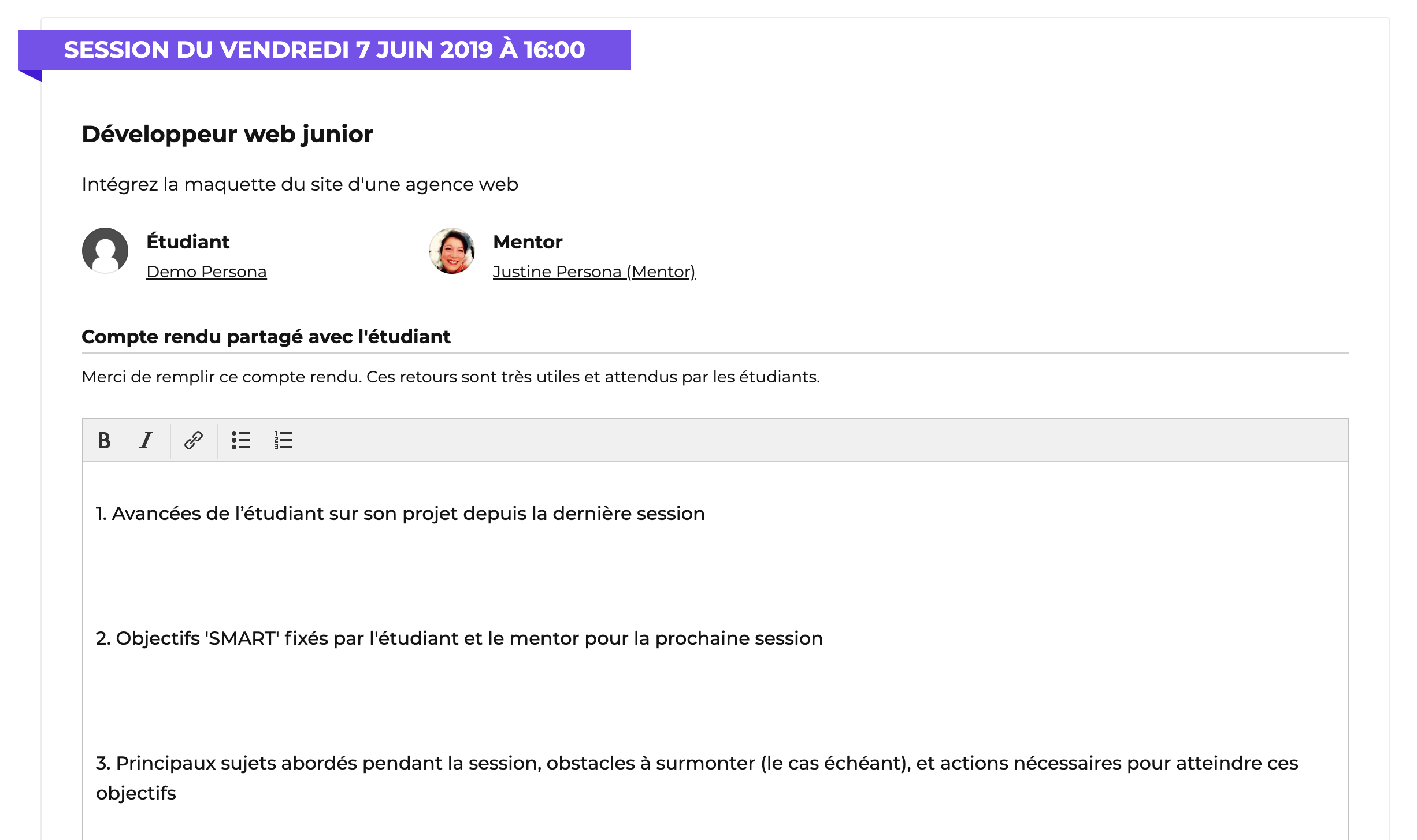Click the mentor's profile photo

452,251
